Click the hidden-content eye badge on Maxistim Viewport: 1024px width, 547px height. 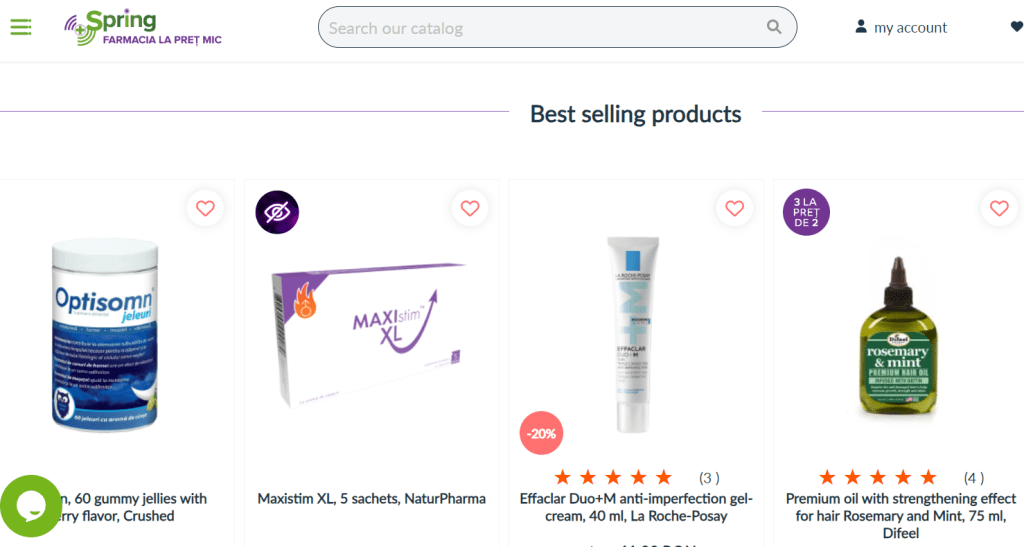[277, 212]
